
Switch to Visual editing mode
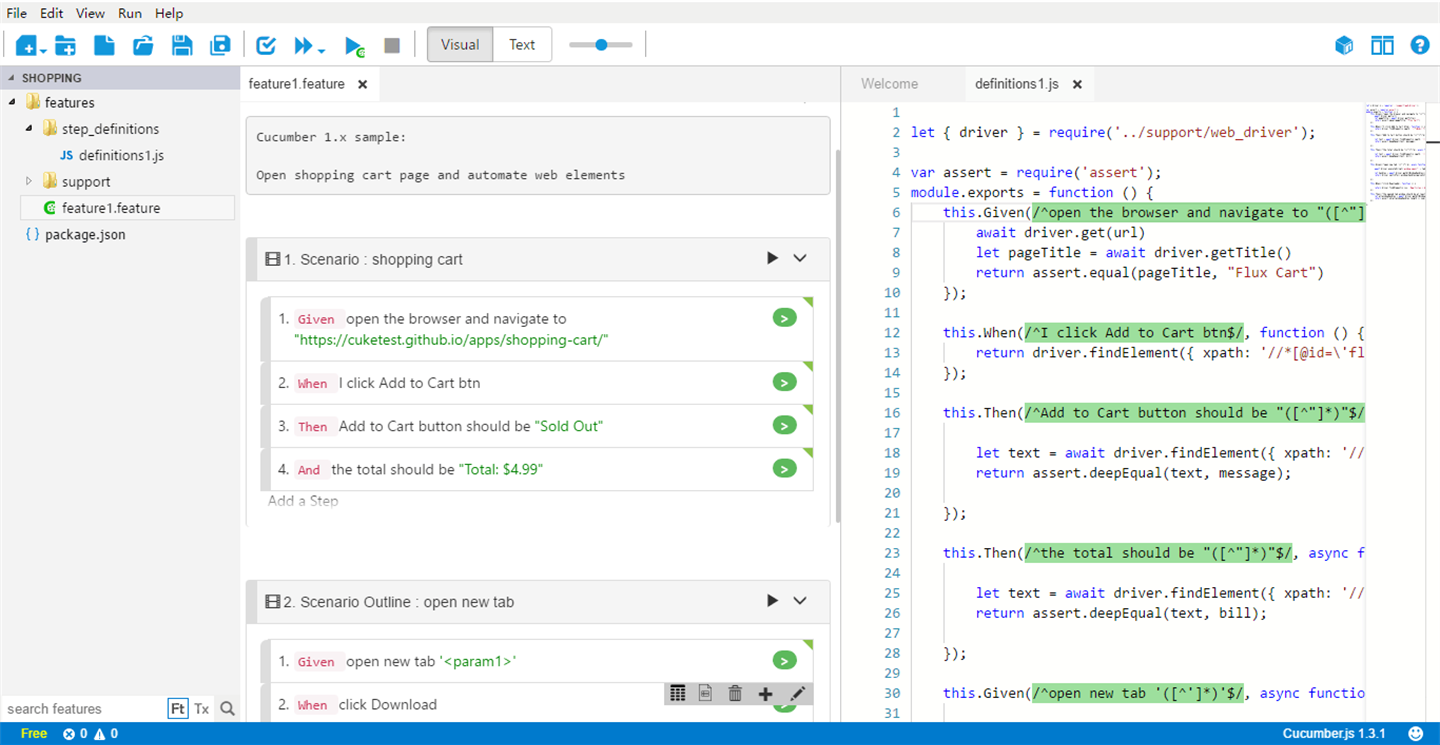coord(460,44)
